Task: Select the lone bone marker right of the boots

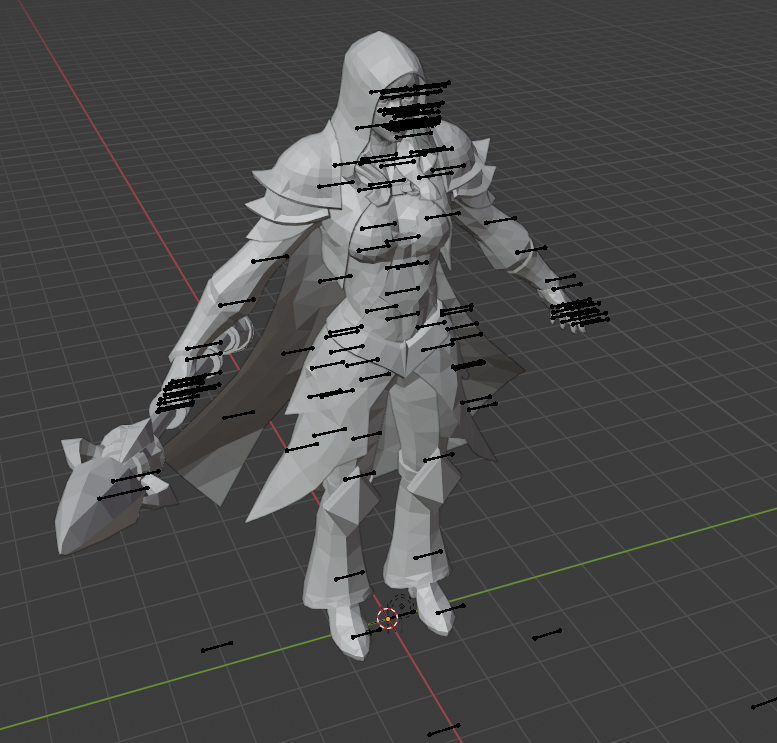Action: point(547,634)
